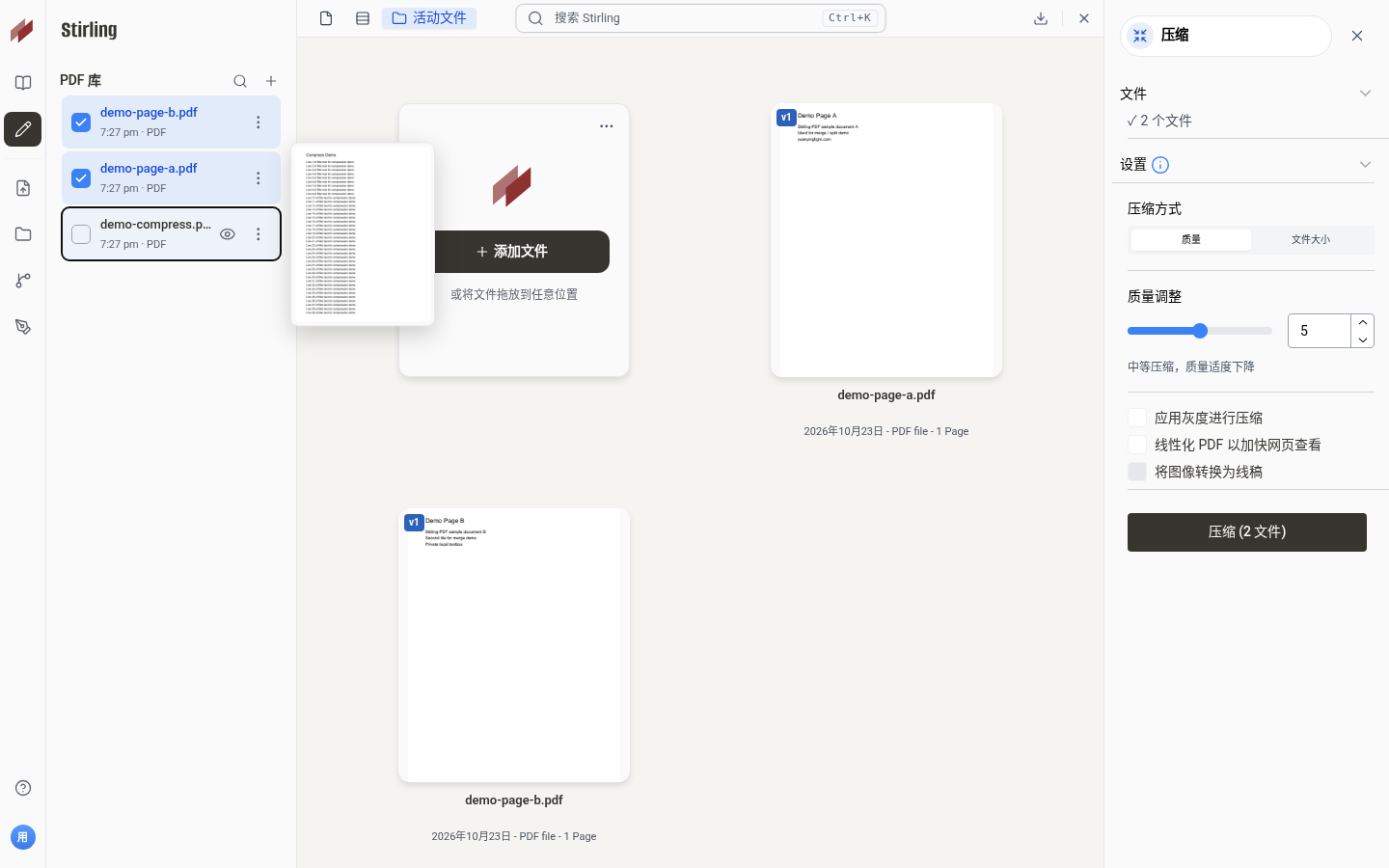Open more options for demo-page-a.pdf
This screenshot has height=868, width=1389.
pyautogui.click(x=258, y=178)
